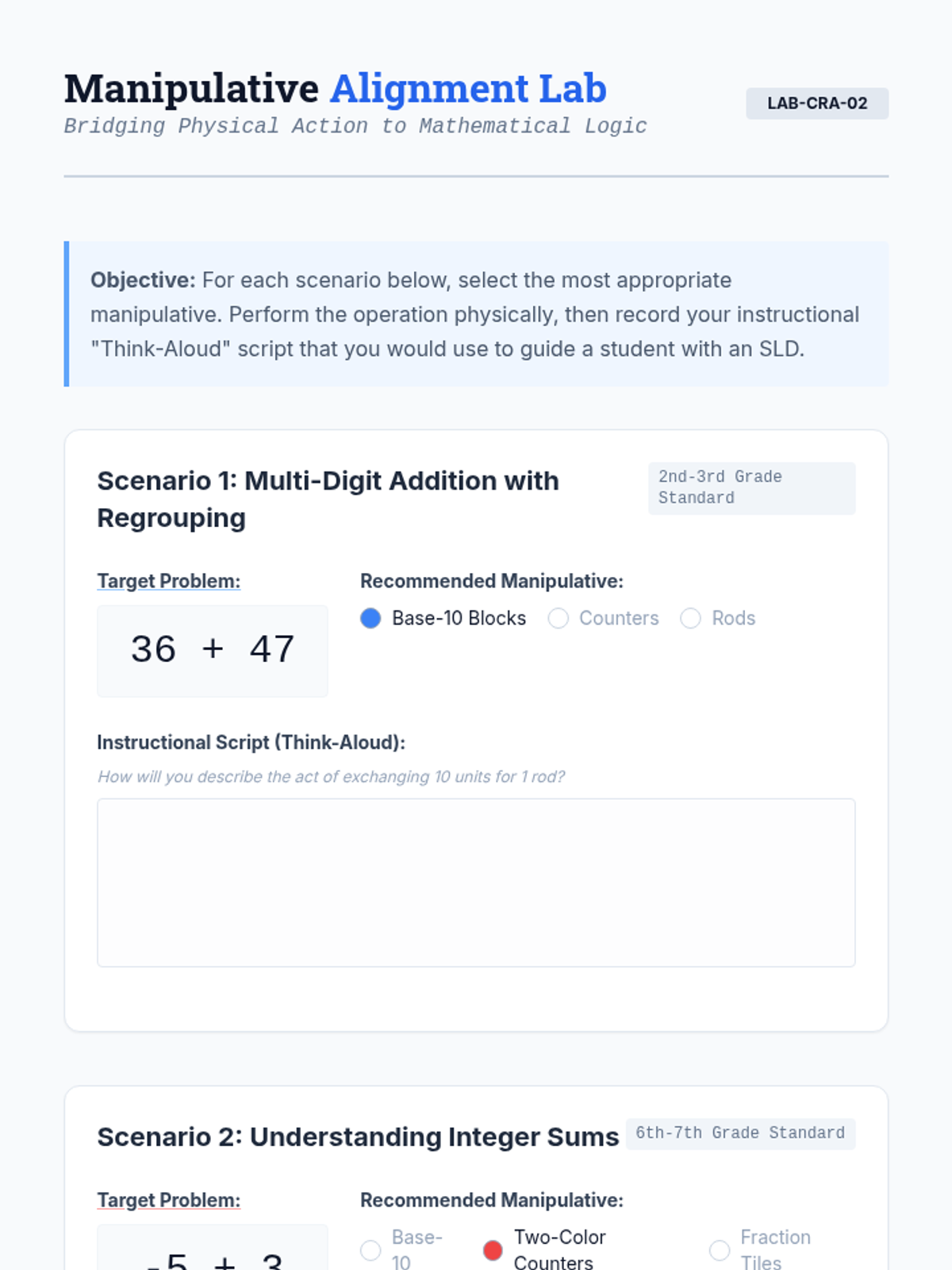952x1270 pixels.
Task: Click the Scenario 2 Understanding Integer Sums heading
Action: (357, 1137)
